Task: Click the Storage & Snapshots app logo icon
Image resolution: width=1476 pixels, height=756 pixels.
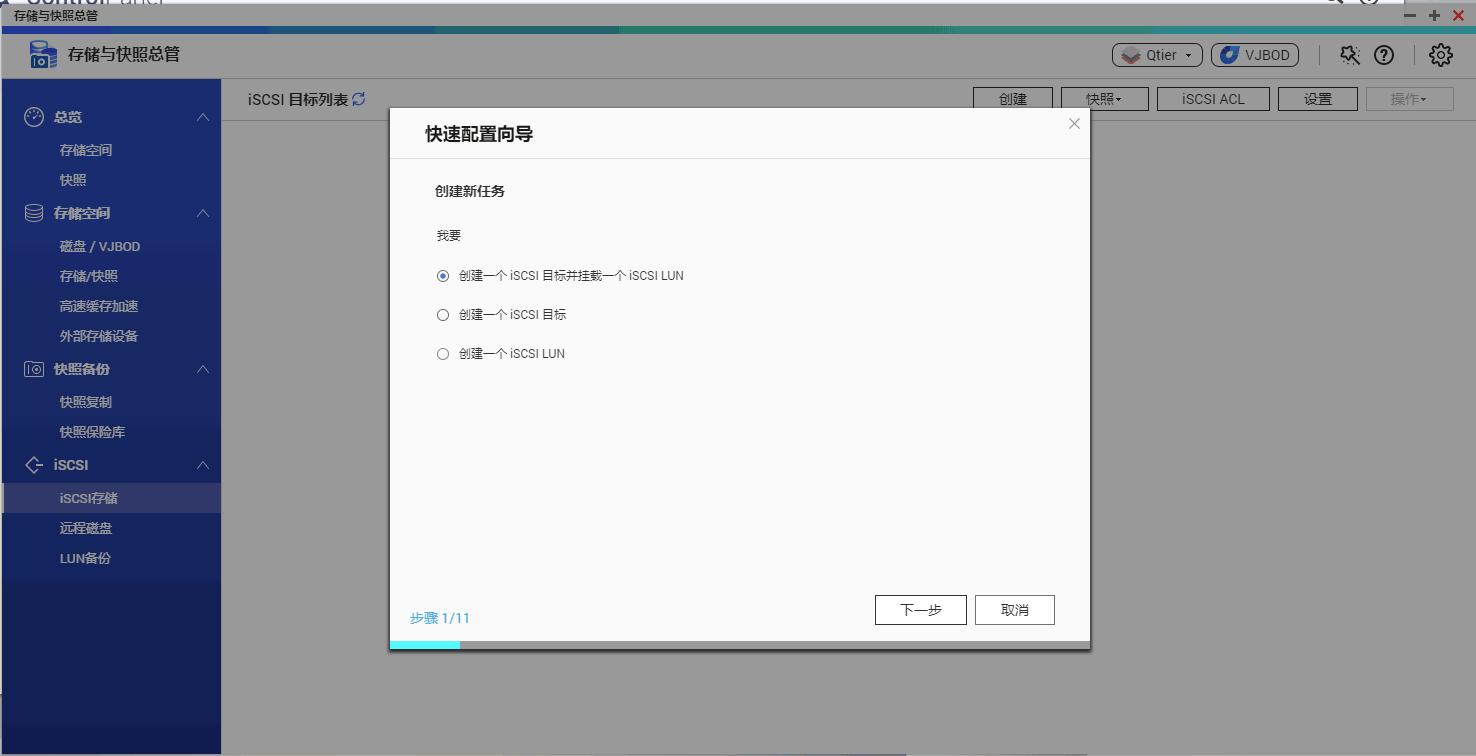Action: click(41, 53)
